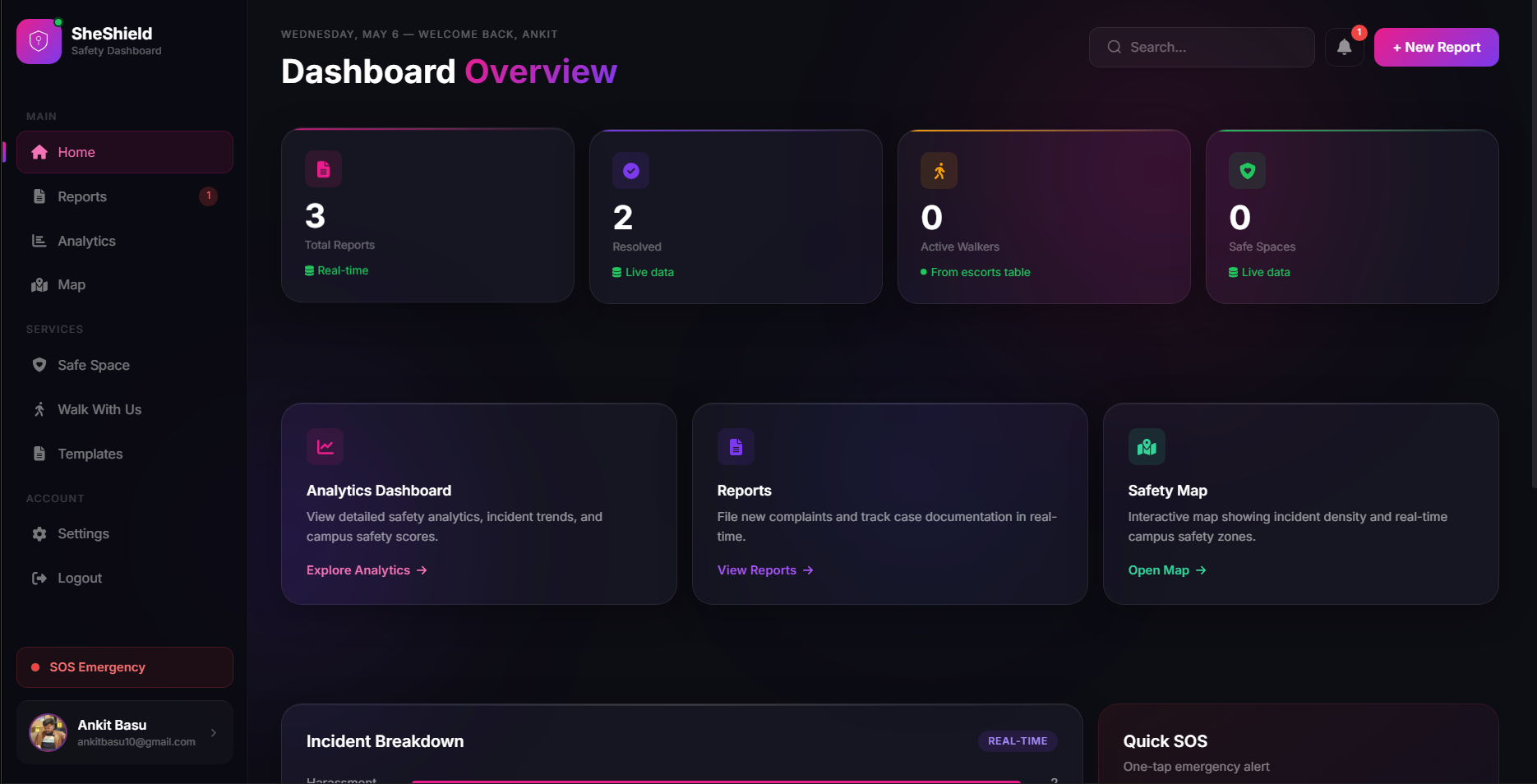Click the Harassment incident progress bar
This screenshot has width=1537, height=784.
click(716, 781)
